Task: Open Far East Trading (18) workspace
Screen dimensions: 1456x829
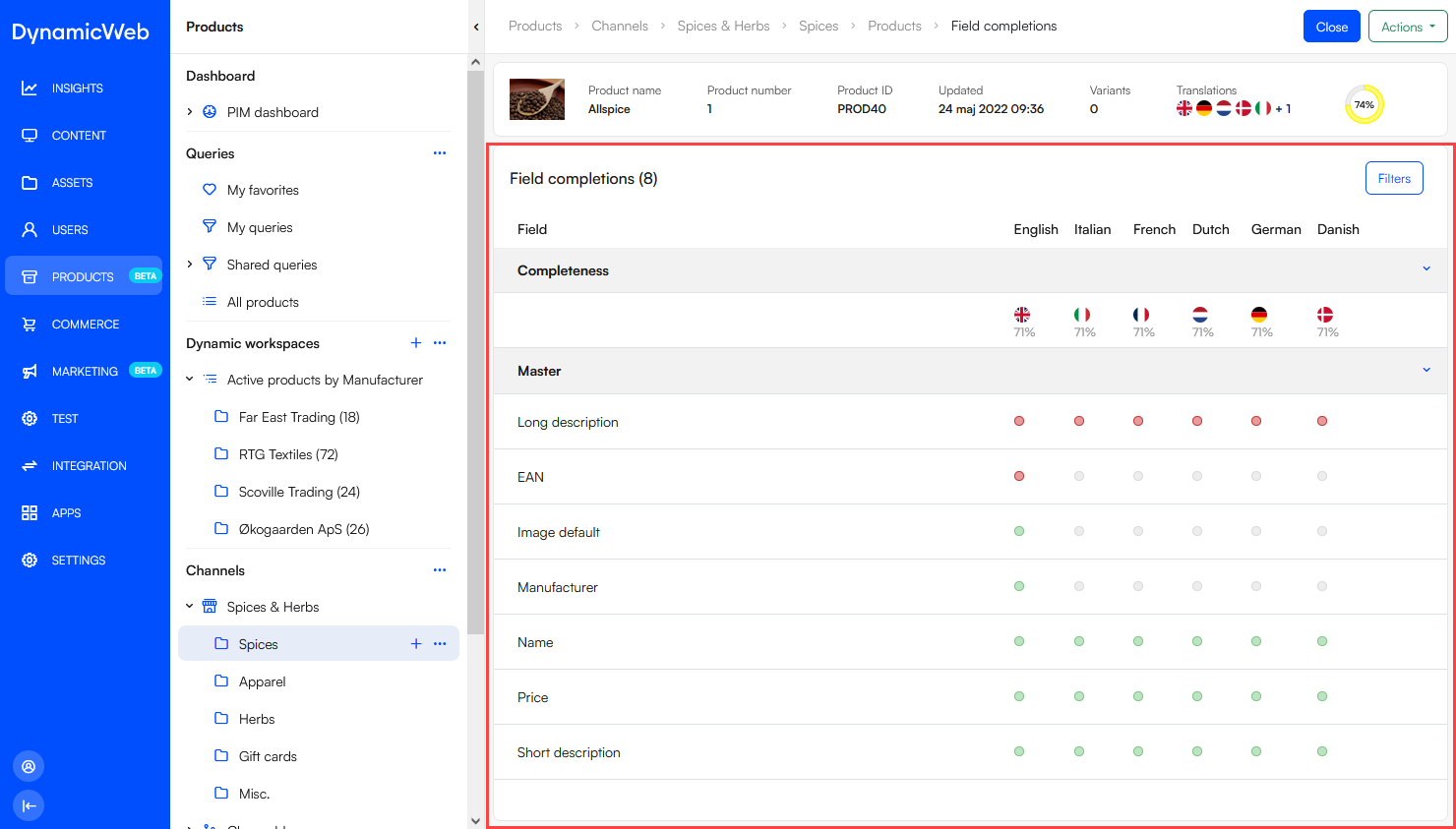Action: point(299,417)
